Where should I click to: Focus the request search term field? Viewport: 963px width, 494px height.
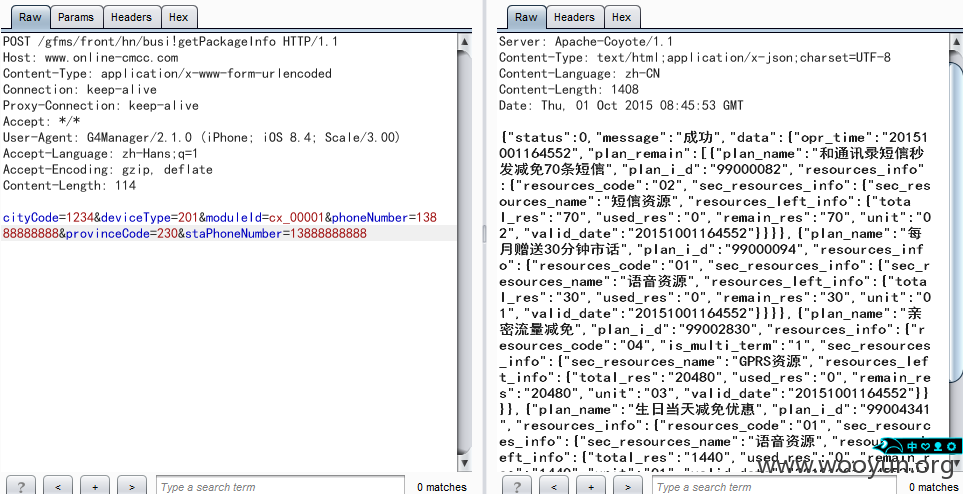[280, 486]
